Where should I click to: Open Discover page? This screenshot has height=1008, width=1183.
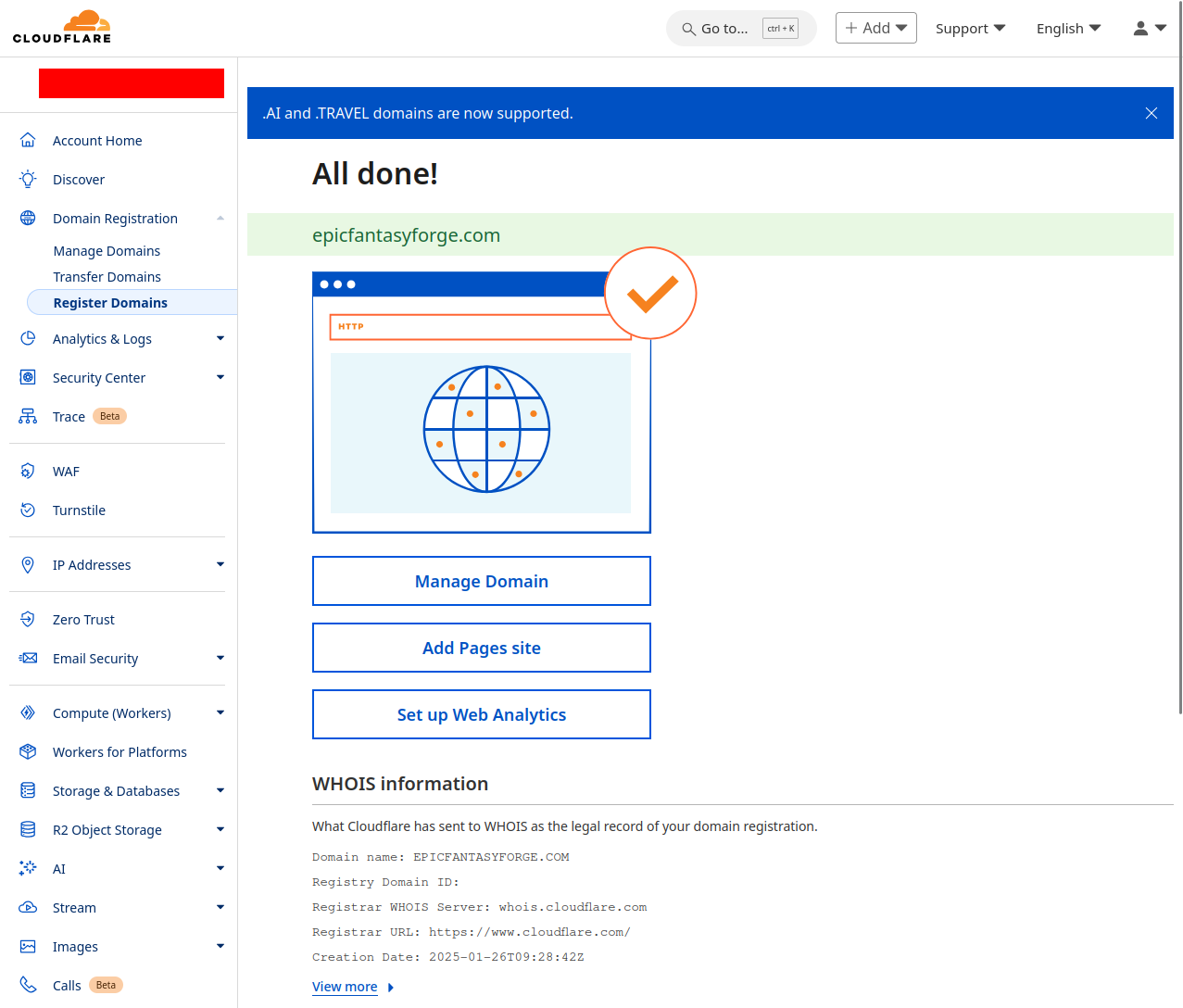coord(79,180)
